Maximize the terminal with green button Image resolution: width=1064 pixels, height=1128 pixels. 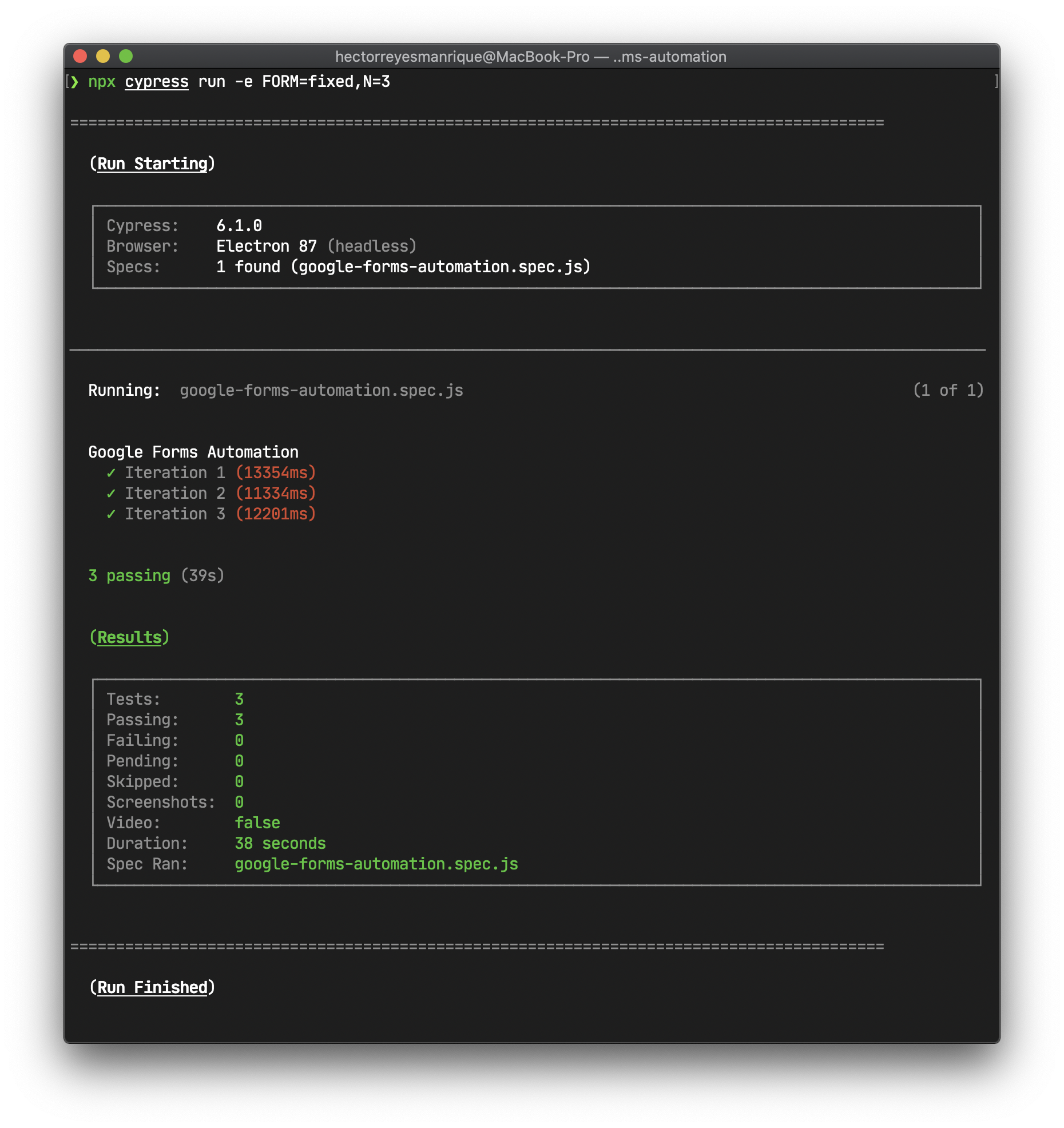[x=126, y=56]
